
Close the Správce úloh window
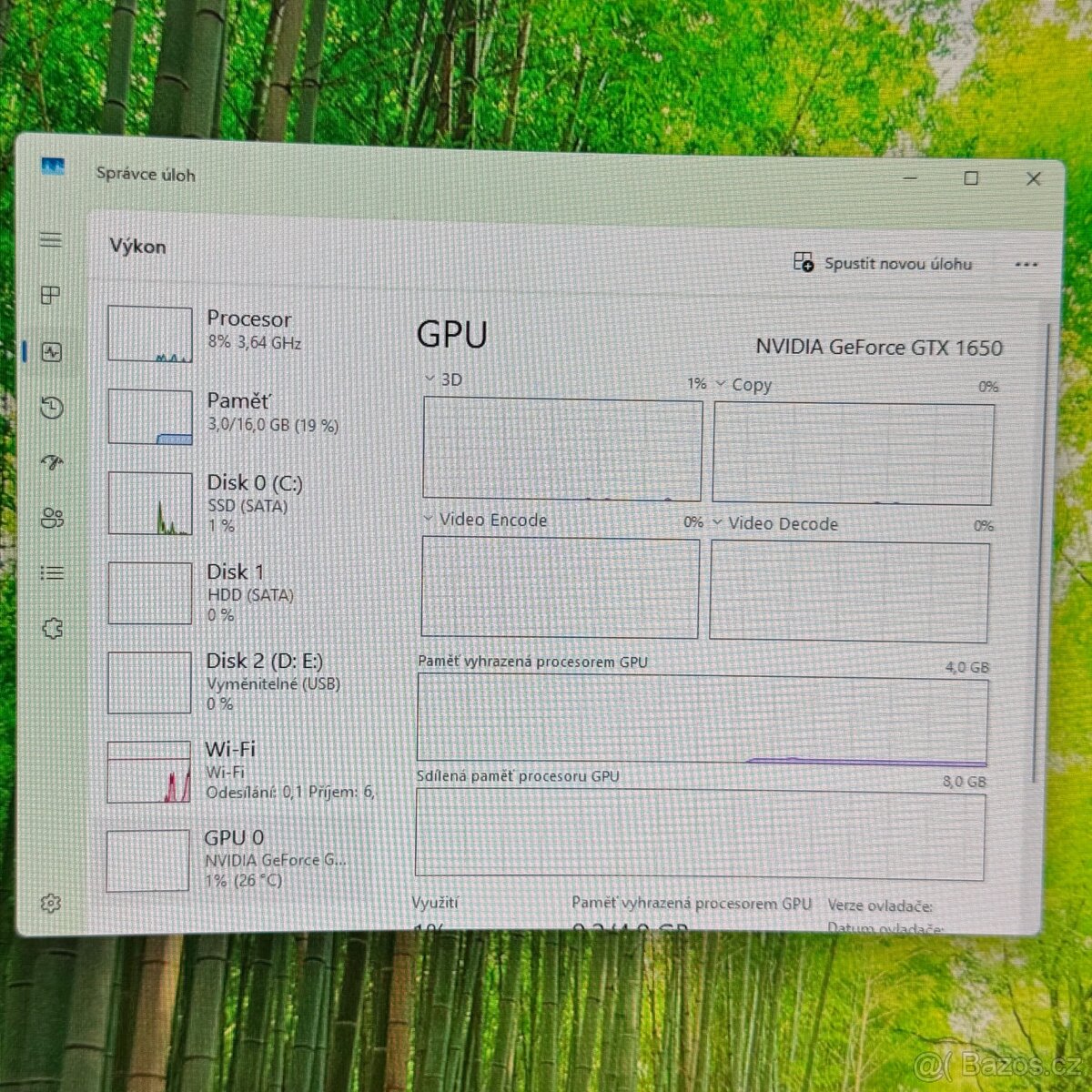1033,178
